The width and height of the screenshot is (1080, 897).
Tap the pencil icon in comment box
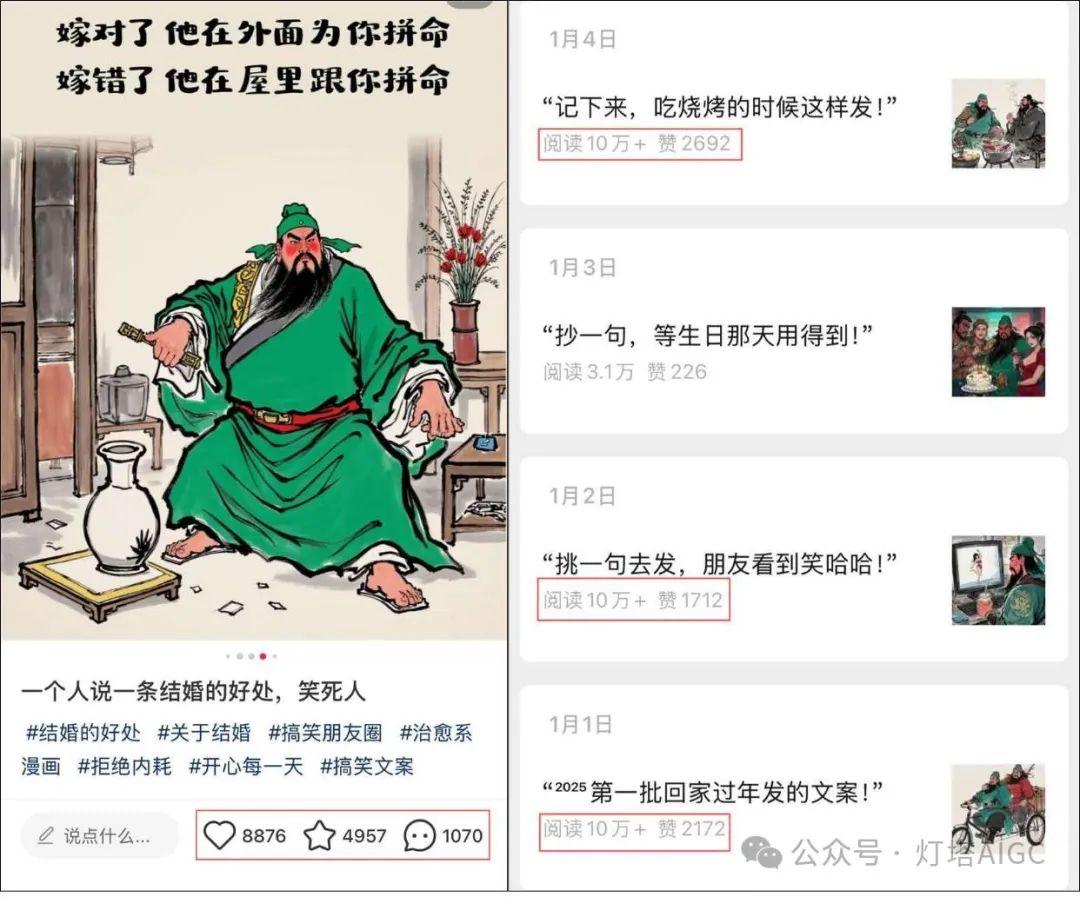tap(45, 836)
